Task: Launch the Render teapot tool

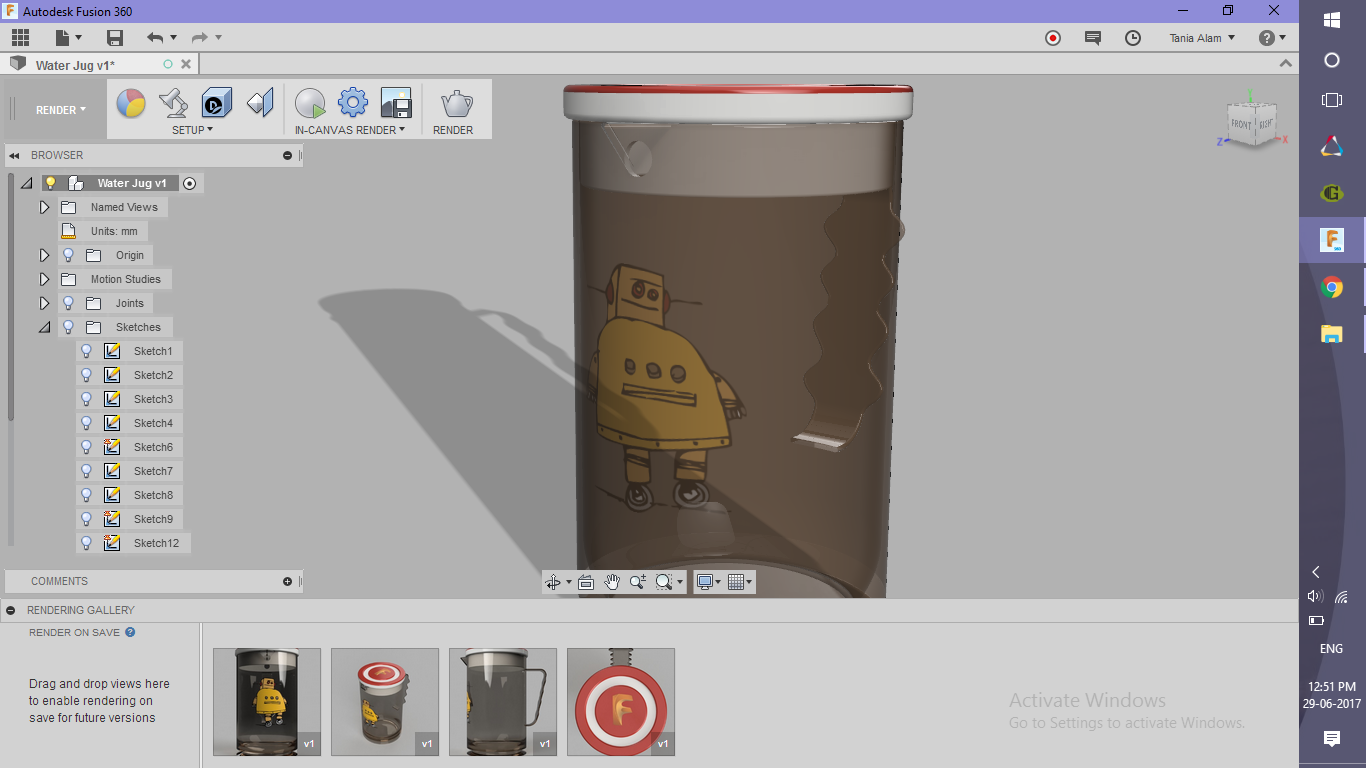Action: tap(456, 102)
